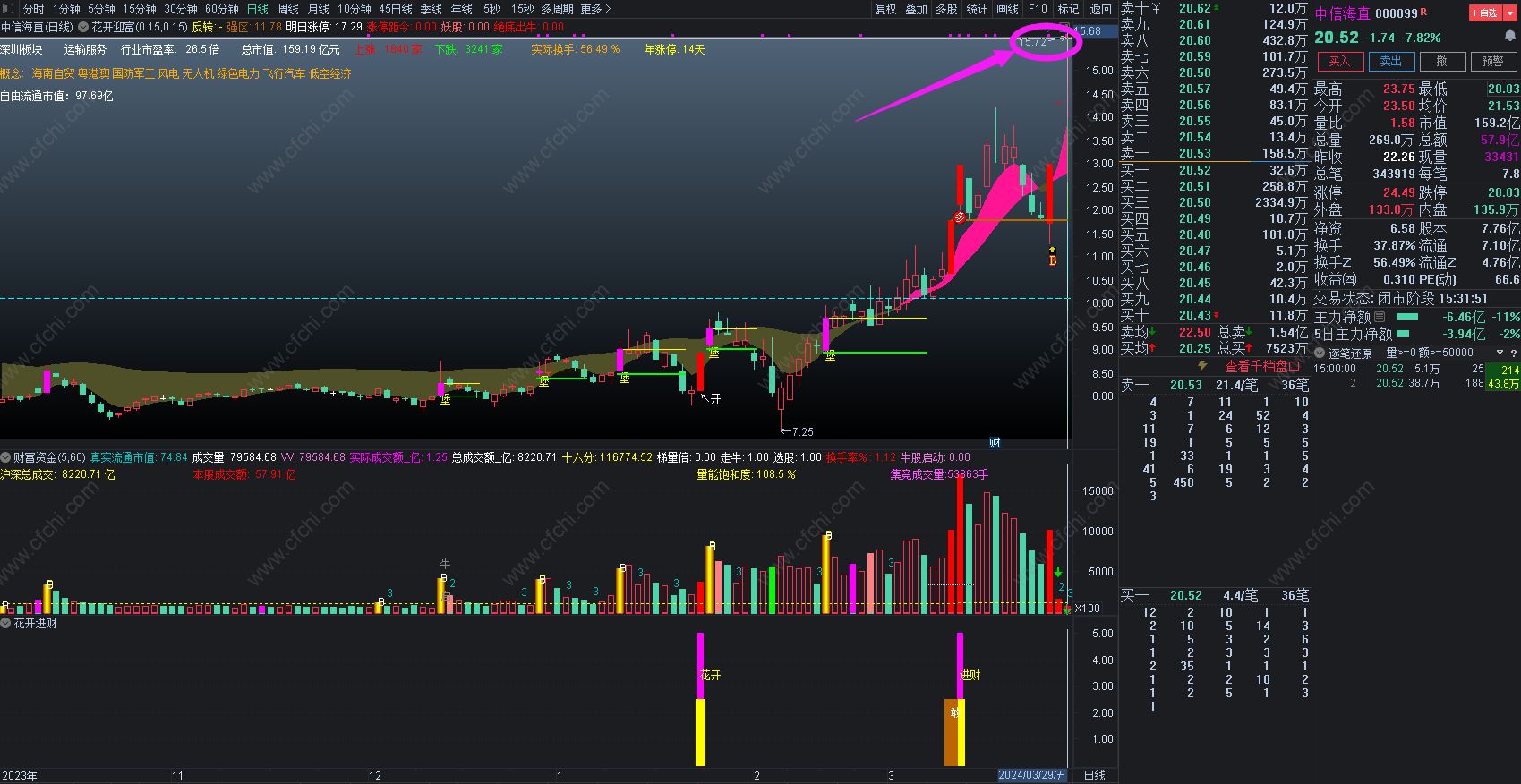Select the 日线 daily chart tab

tap(258, 9)
